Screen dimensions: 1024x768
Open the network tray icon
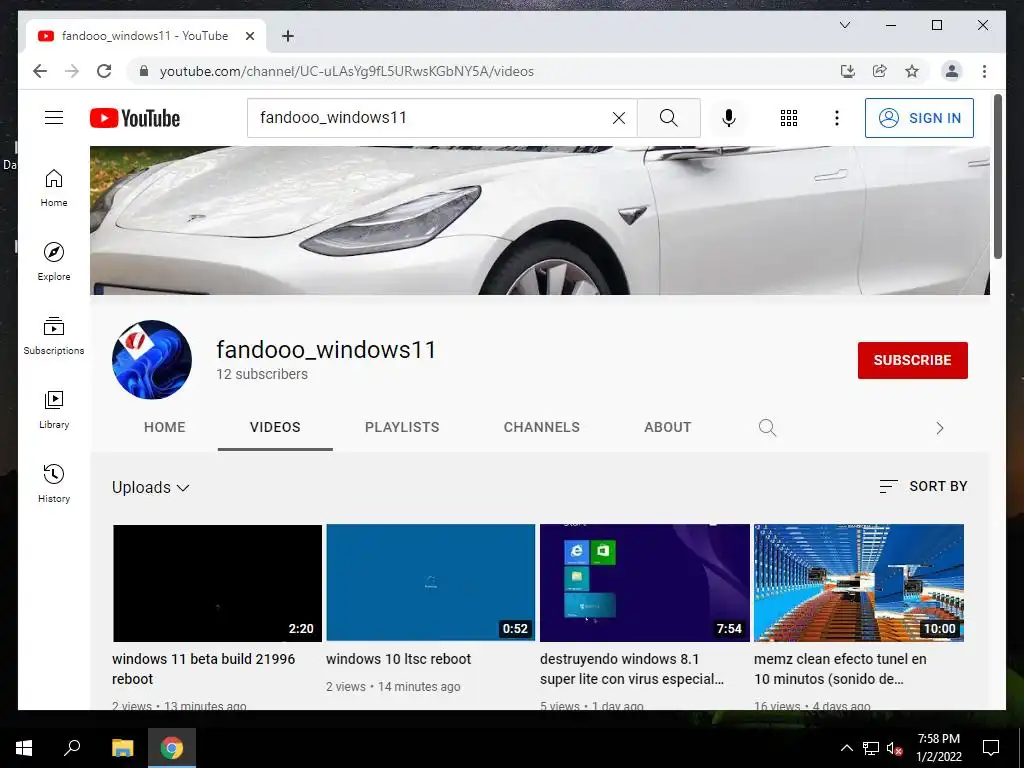871,748
